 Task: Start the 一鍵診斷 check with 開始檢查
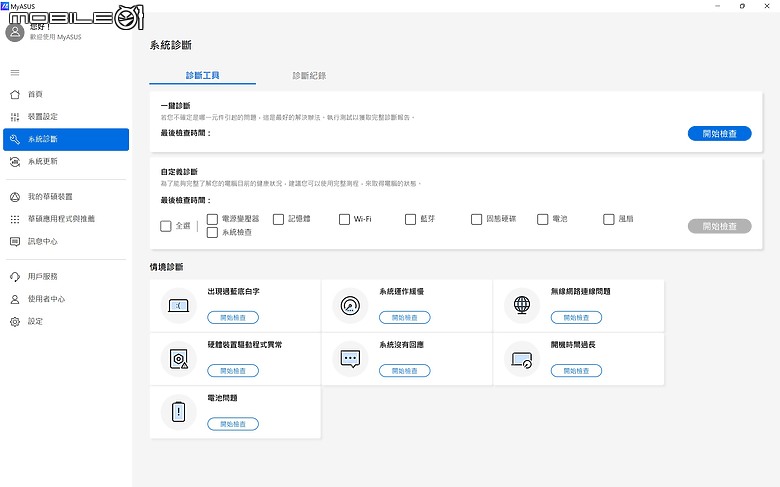click(719, 133)
